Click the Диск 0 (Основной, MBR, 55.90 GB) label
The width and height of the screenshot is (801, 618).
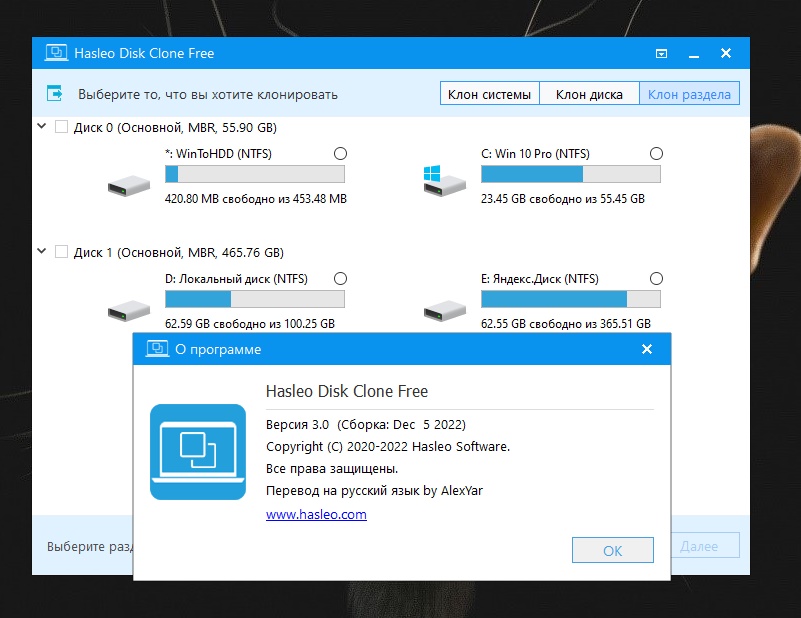tap(175, 127)
